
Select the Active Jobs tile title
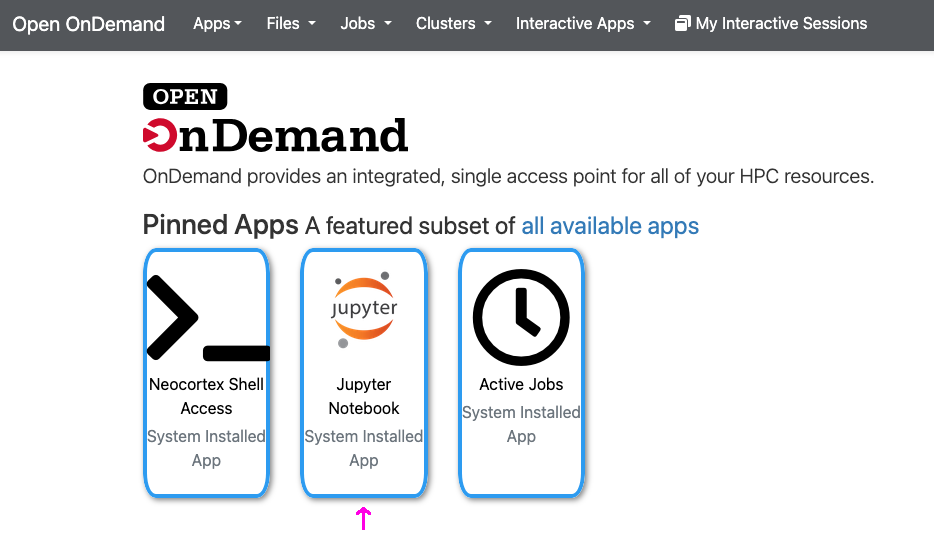coord(521,384)
